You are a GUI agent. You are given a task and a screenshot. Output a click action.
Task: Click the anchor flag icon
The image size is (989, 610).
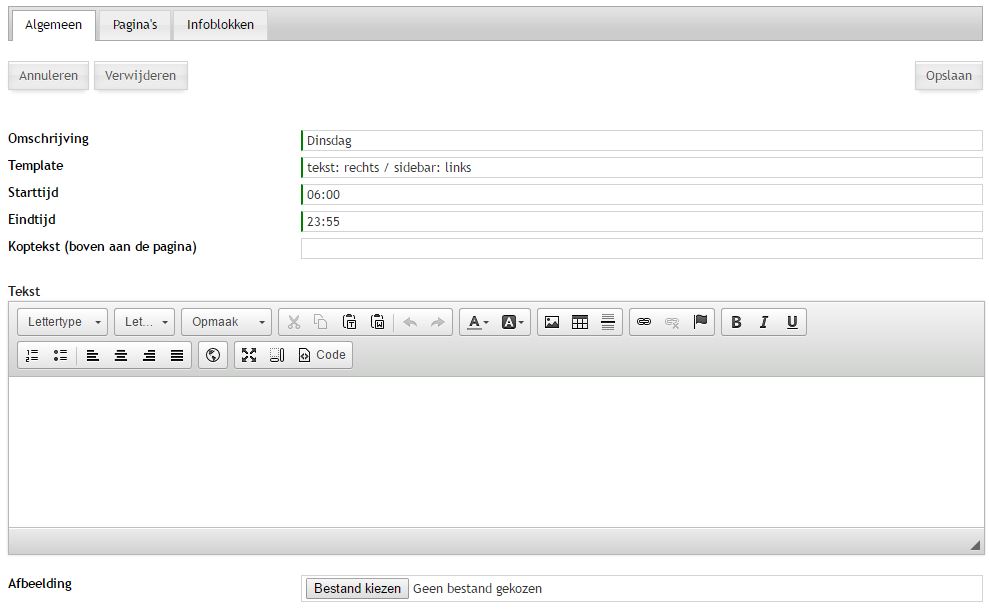pos(700,322)
